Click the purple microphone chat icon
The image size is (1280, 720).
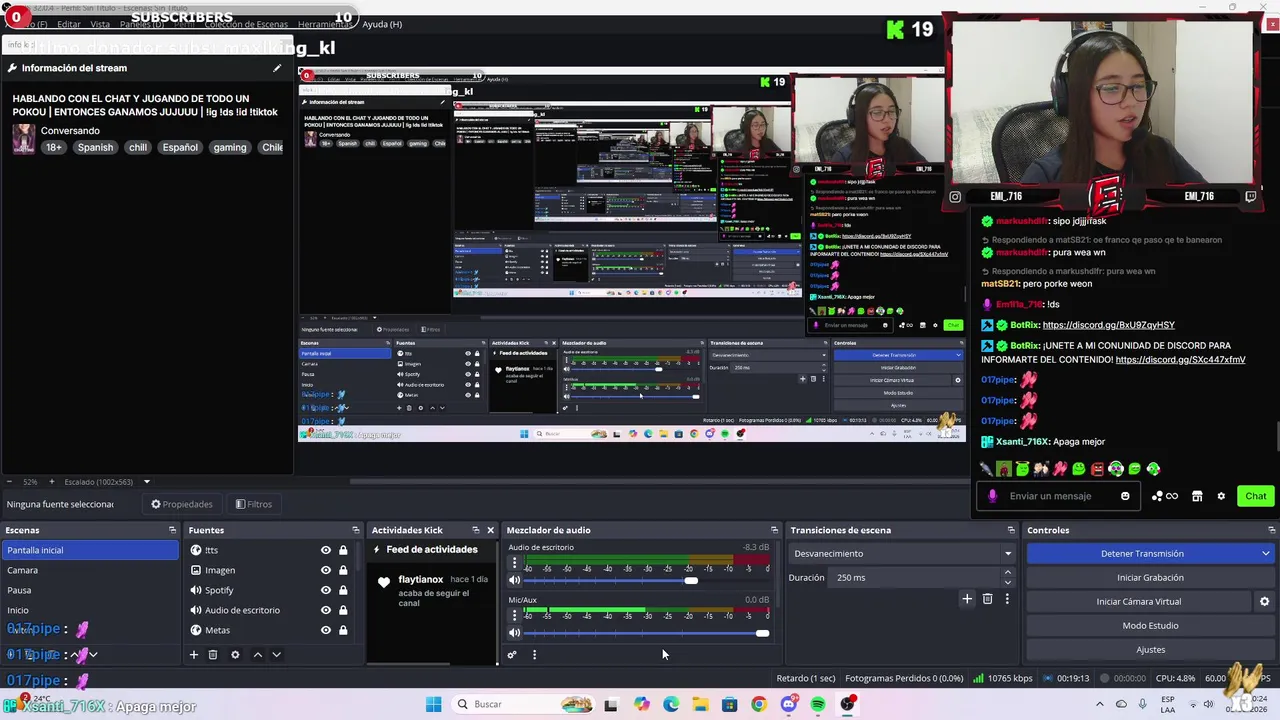pyautogui.click(x=992, y=496)
